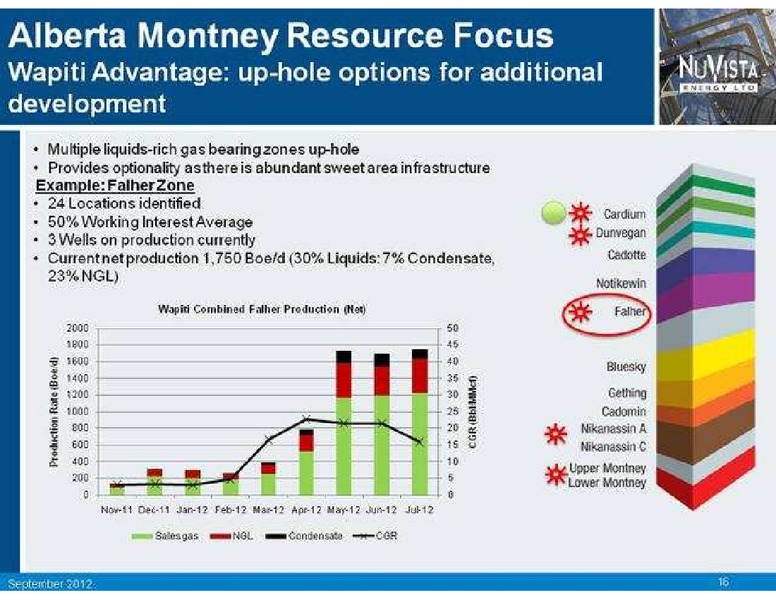Select the bullet "50% Working Interest Average"
776x600 pixels.
(150, 222)
